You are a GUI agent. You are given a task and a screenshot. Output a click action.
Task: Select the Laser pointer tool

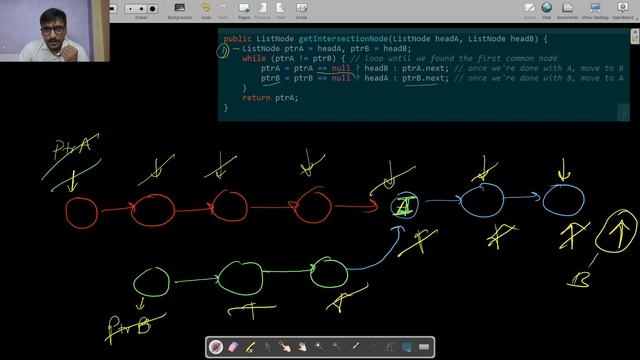[355, 347]
